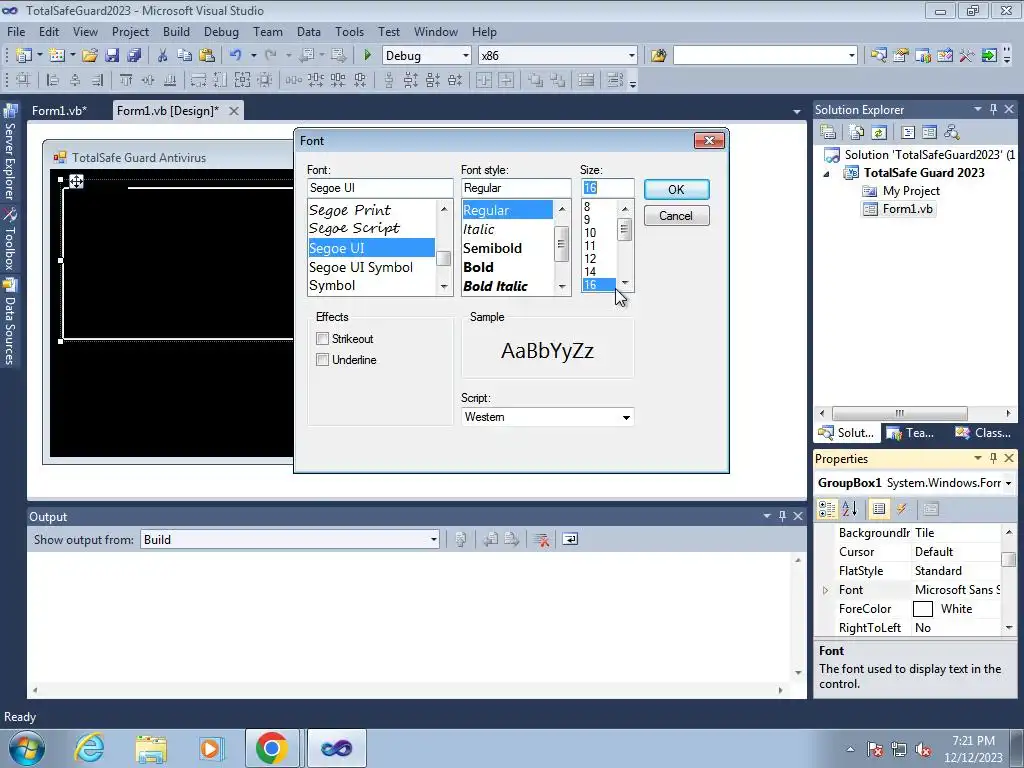The height and width of the screenshot is (768, 1024).
Task: Click Cancel in the Font dialog
Action: click(x=676, y=216)
